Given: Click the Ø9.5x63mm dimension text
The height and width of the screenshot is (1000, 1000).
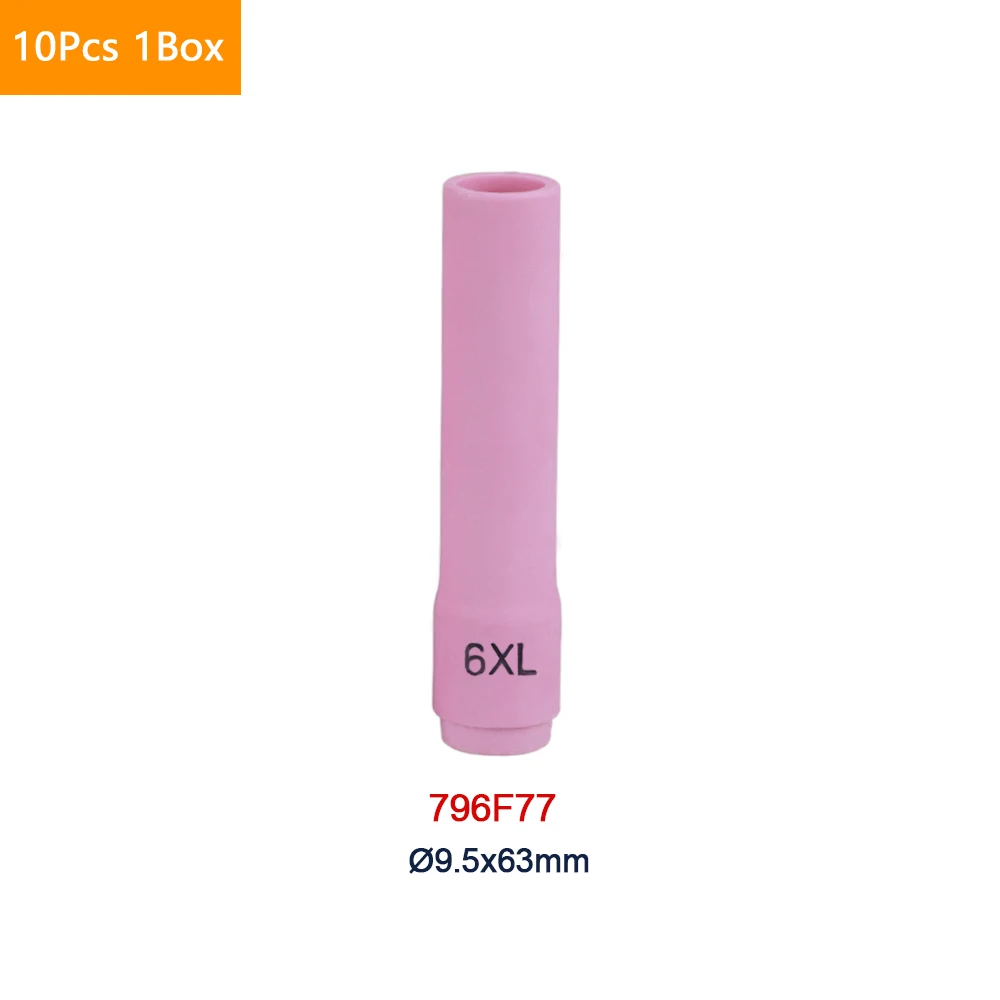Looking at the screenshot, I should [499, 861].
